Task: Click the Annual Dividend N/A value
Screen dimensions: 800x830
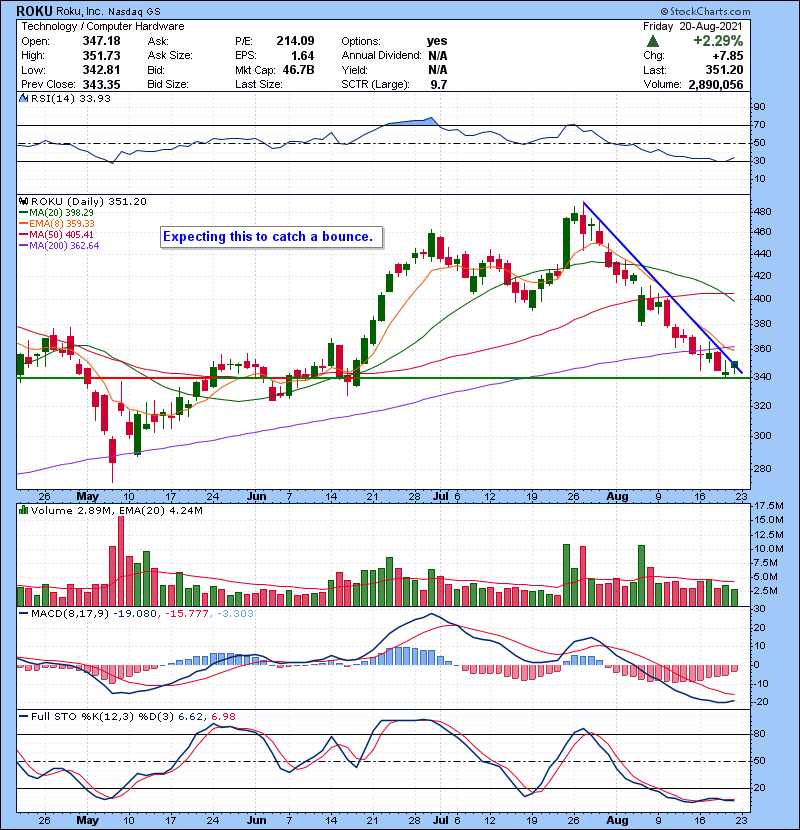Action: tap(438, 56)
